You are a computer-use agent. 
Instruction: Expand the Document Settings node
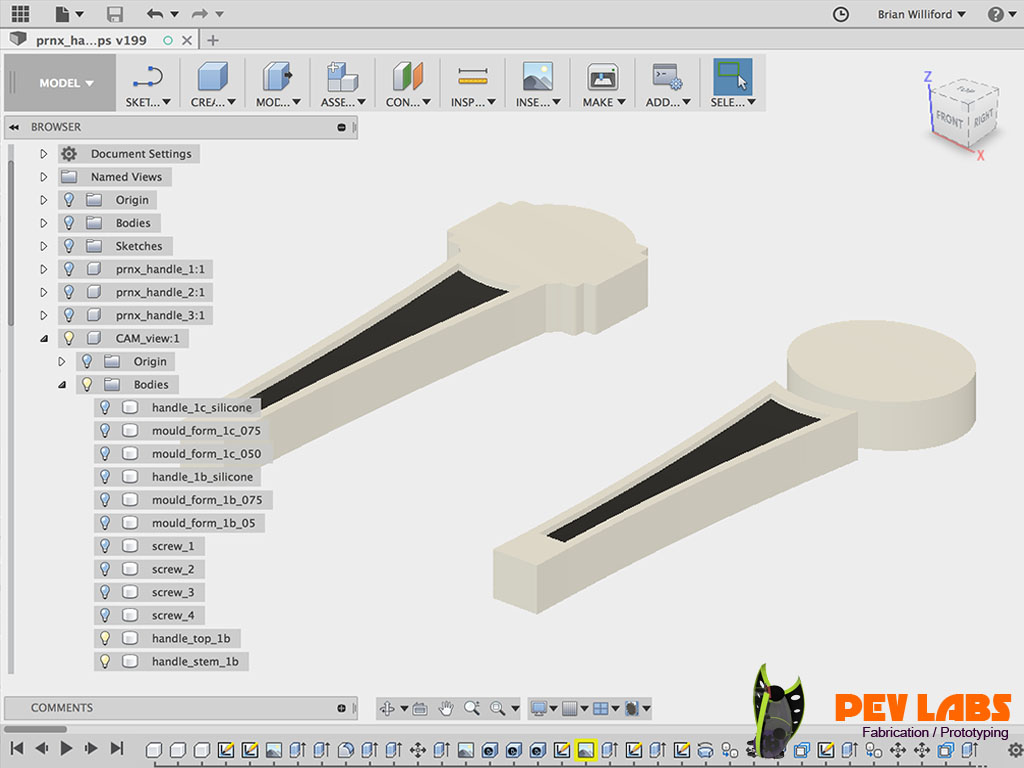(43, 153)
